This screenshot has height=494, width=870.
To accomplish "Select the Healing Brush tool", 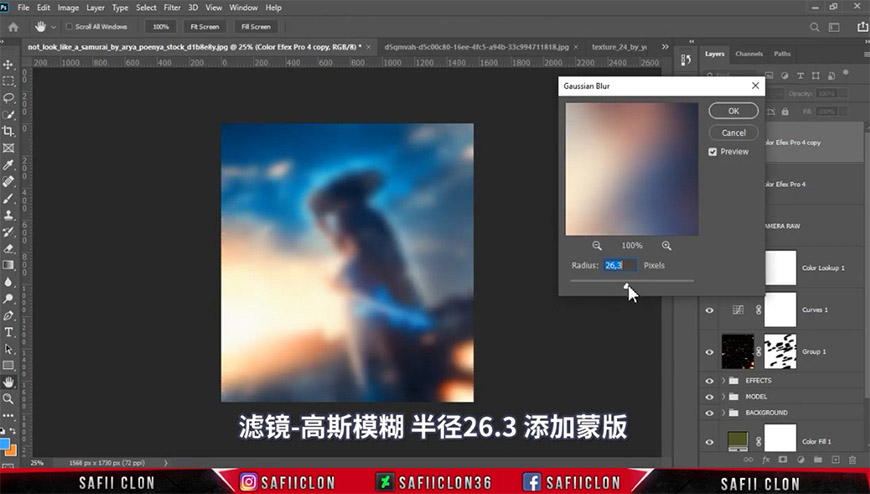I will (8, 182).
